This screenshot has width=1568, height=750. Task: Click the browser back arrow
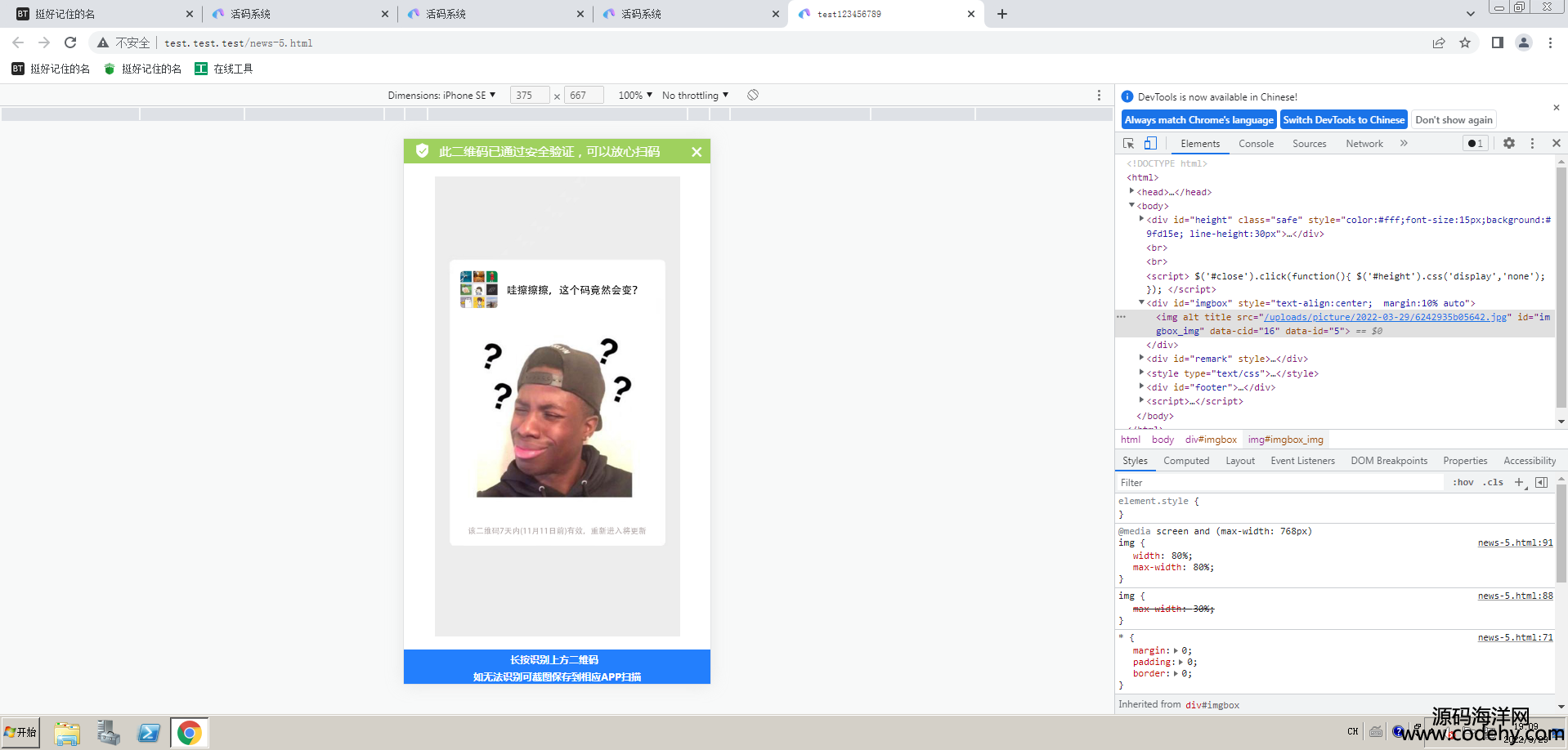pos(18,42)
